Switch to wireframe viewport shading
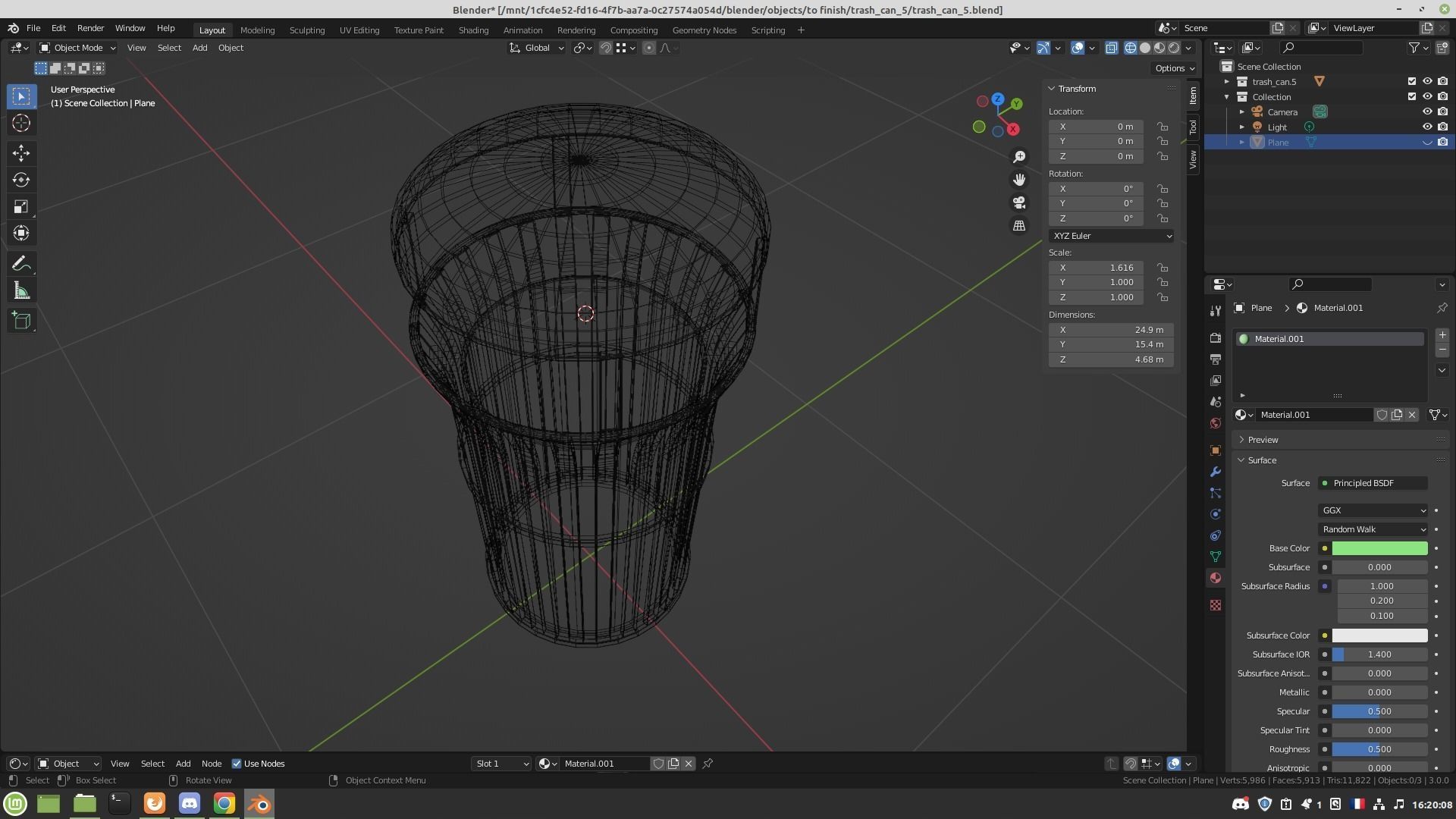The width and height of the screenshot is (1456, 819). tap(1131, 48)
